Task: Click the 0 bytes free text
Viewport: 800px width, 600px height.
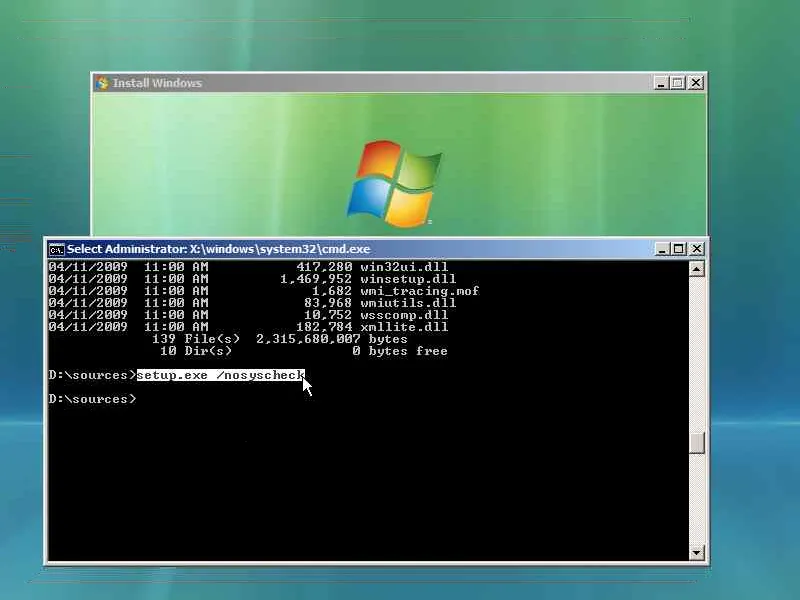Action: (400, 351)
